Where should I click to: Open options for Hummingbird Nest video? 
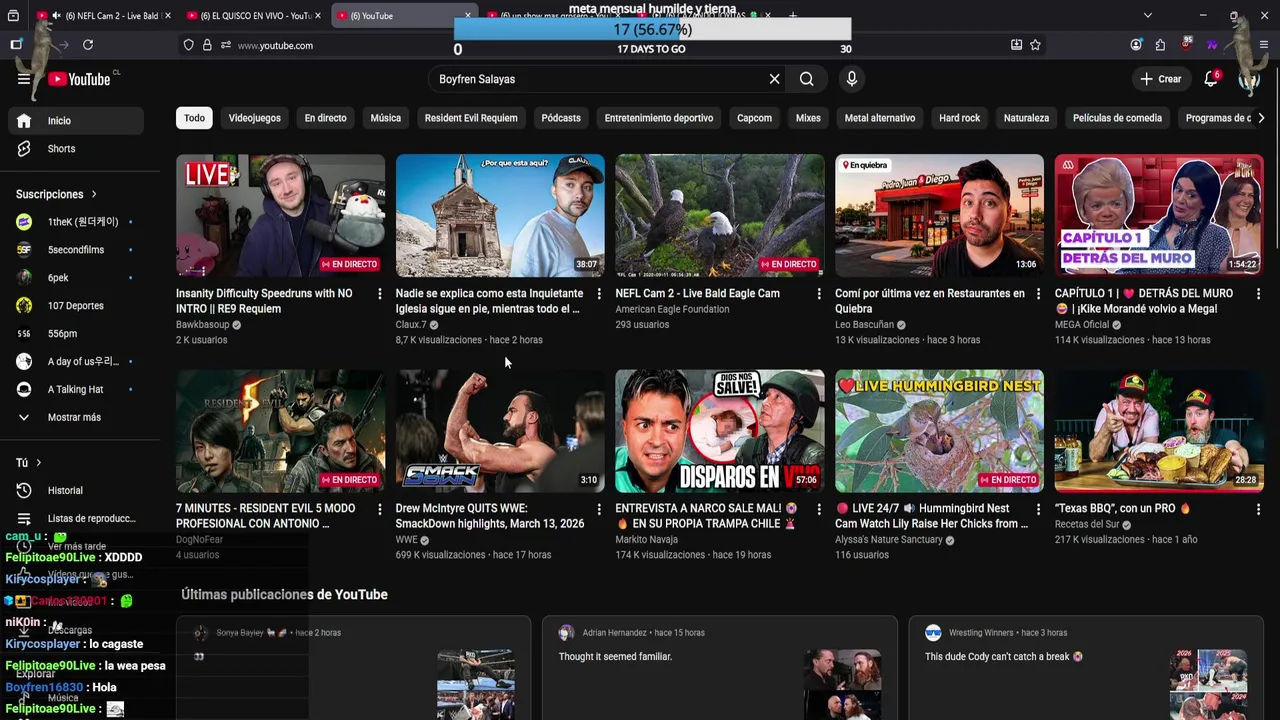coord(1039,509)
